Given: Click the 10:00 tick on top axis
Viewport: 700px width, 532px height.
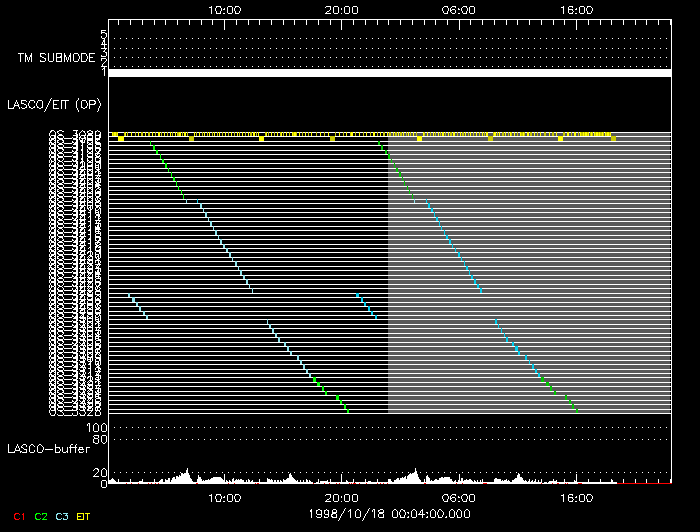Looking at the screenshot, I should [224, 9].
